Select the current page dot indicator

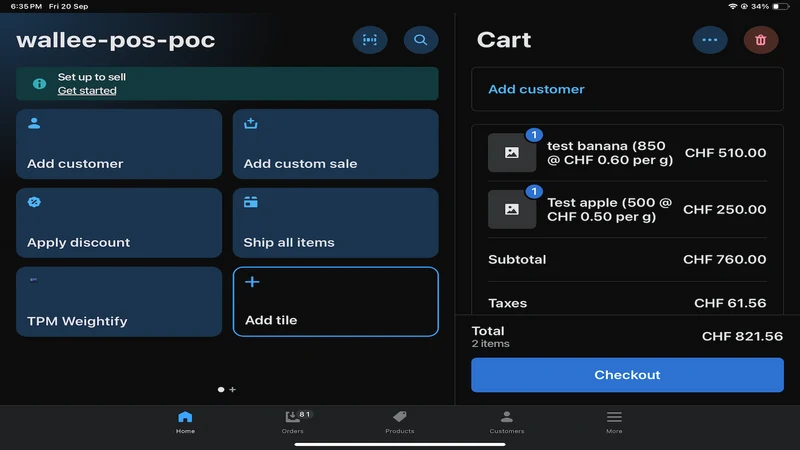221,389
